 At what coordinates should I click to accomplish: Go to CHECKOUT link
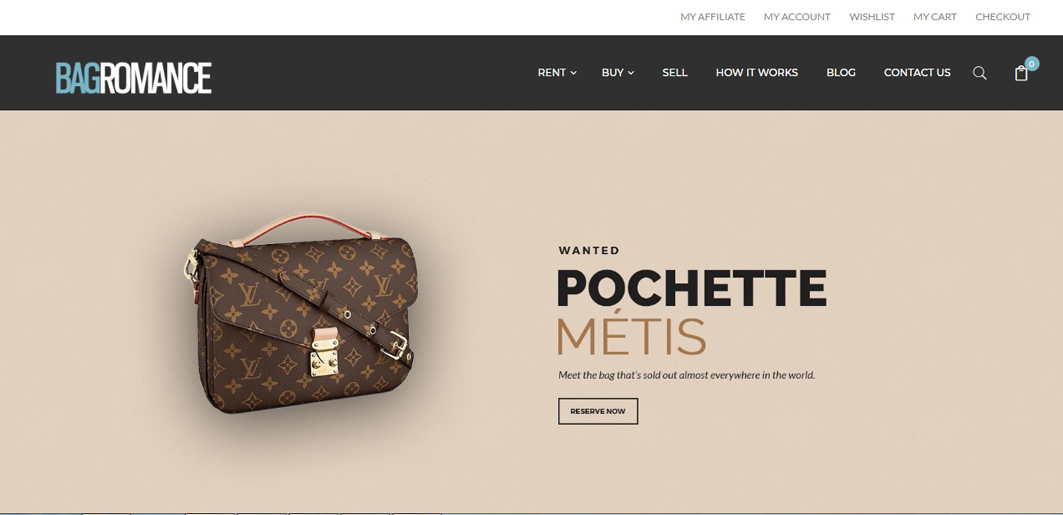pyautogui.click(x=1003, y=17)
